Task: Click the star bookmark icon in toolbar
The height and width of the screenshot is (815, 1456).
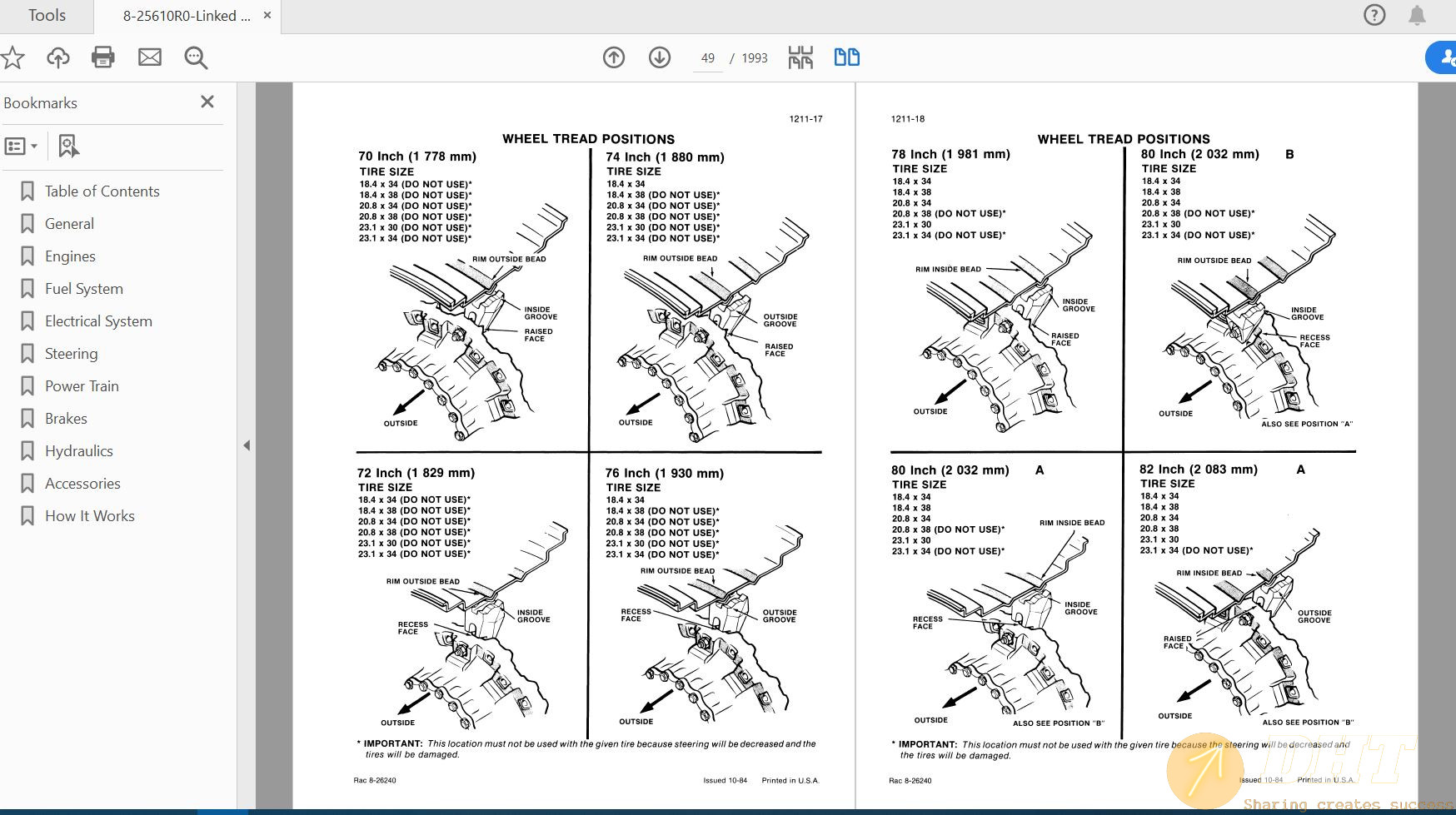Action: click(12, 57)
